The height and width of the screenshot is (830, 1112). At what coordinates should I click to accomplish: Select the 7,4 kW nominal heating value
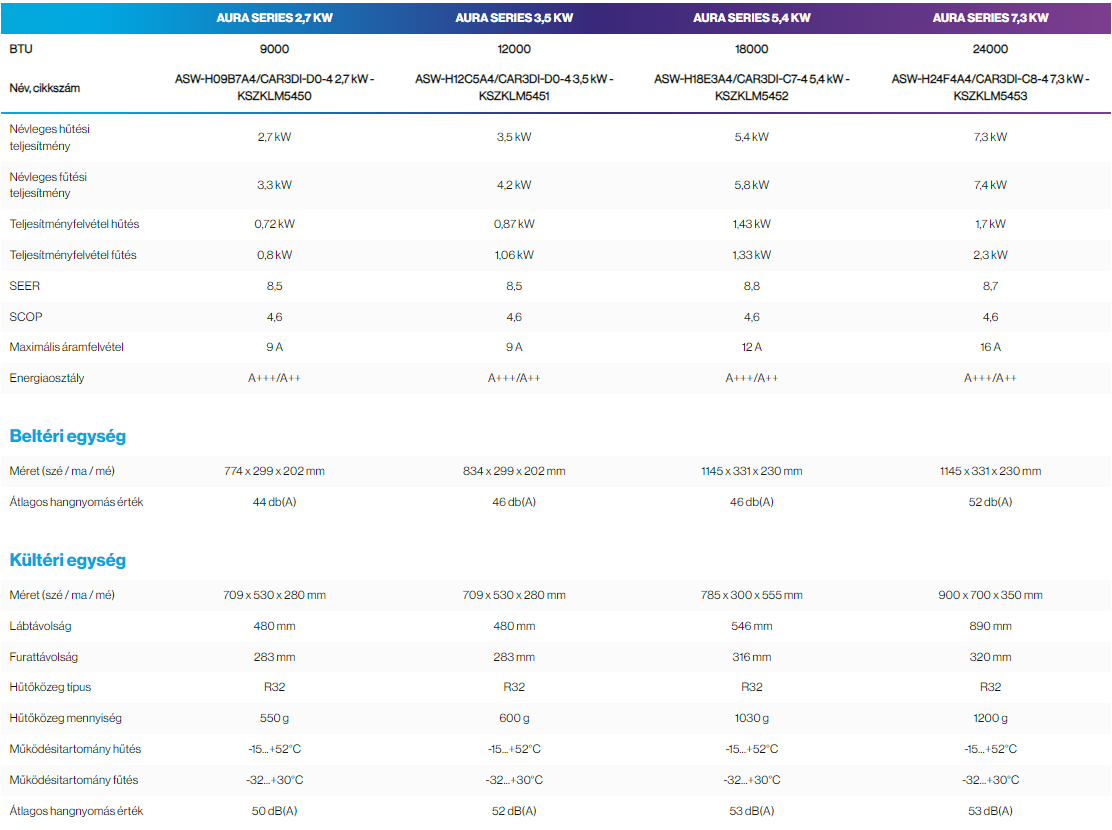click(990, 185)
